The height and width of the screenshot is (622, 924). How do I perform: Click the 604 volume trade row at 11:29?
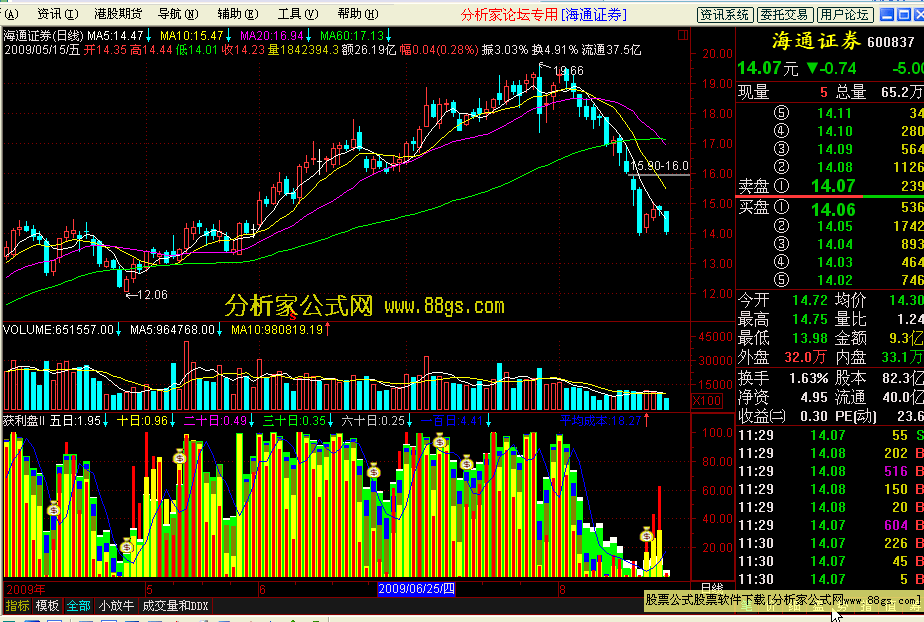pyautogui.click(x=831, y=525)
